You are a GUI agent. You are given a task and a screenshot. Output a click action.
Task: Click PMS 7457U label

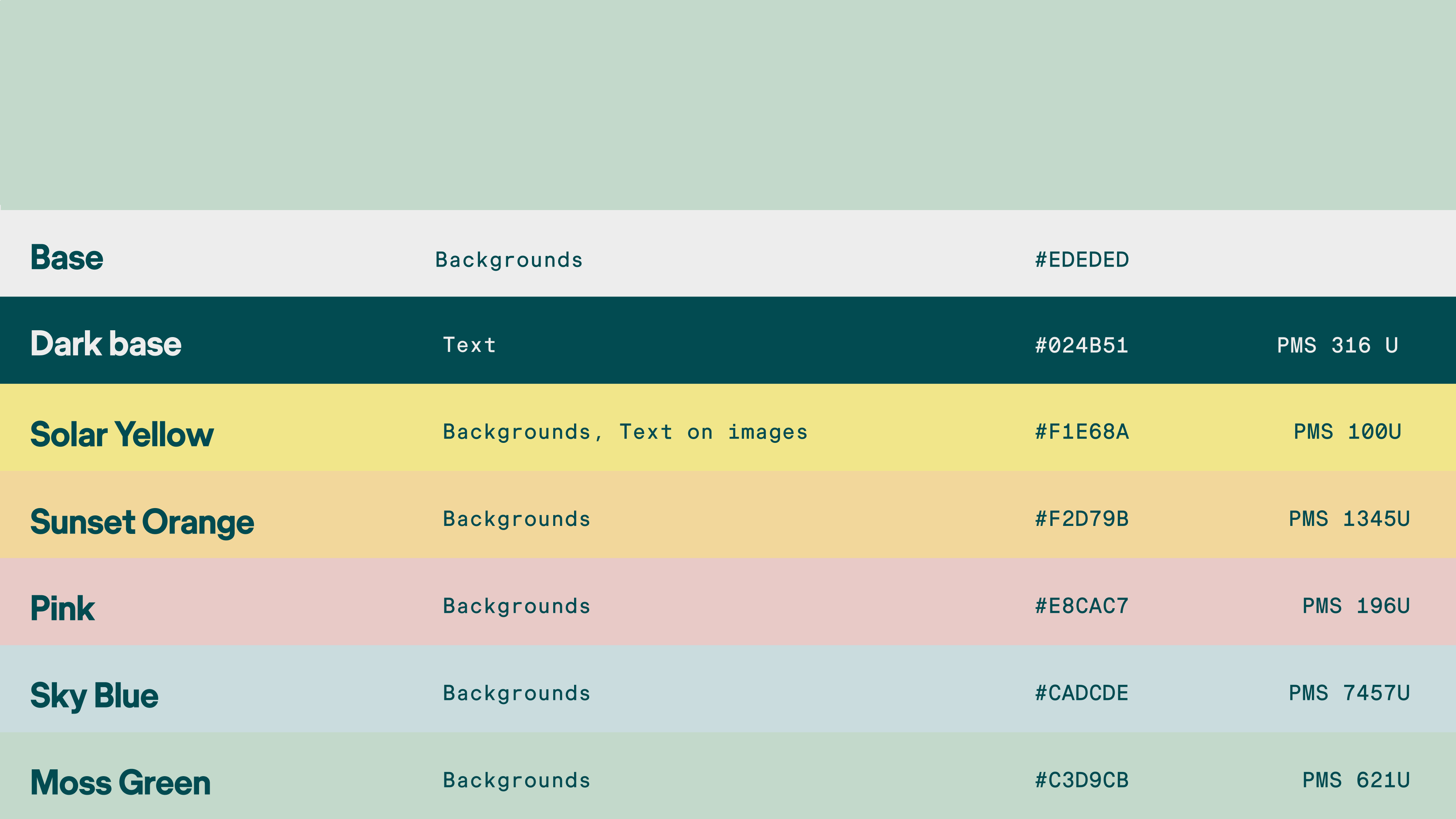(1349, 693)
